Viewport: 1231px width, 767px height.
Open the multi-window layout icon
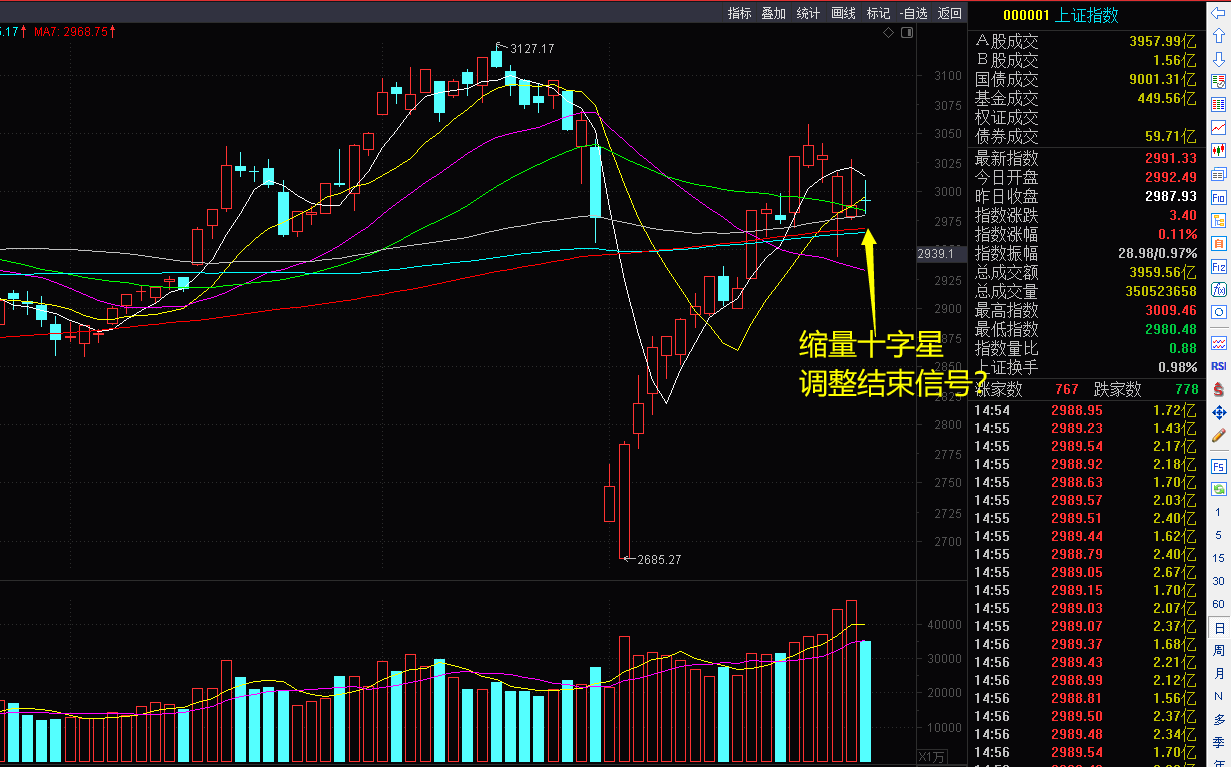1218,174
